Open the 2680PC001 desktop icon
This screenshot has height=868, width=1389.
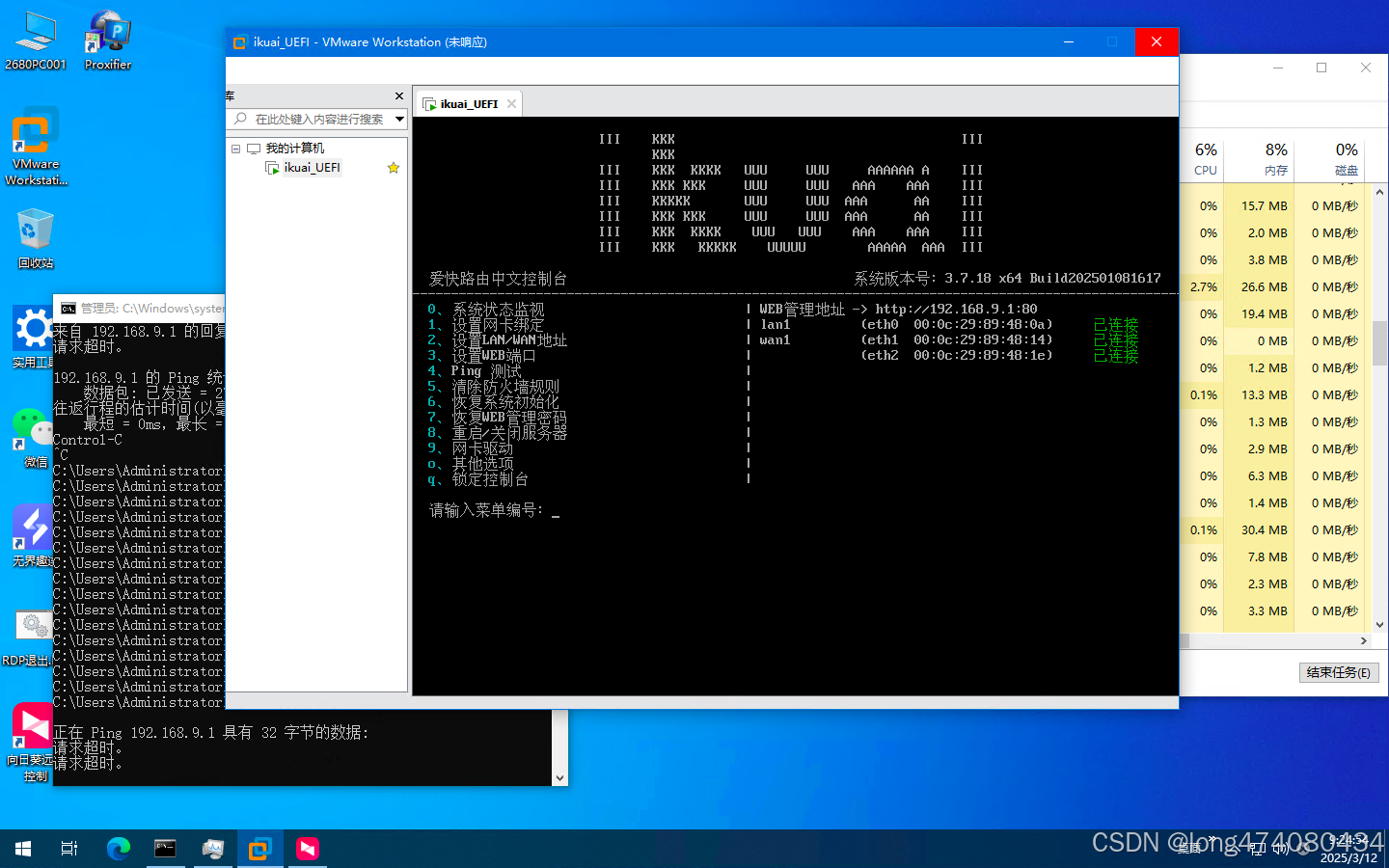coord(36,41)
